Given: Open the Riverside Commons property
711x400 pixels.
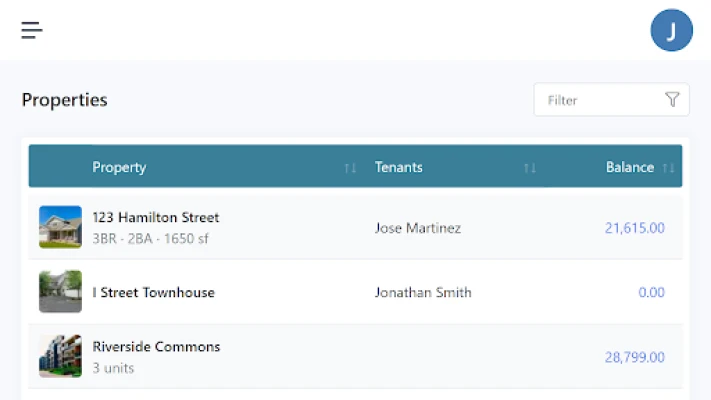Looking at the screenshot, I should [x=156, y=347].
